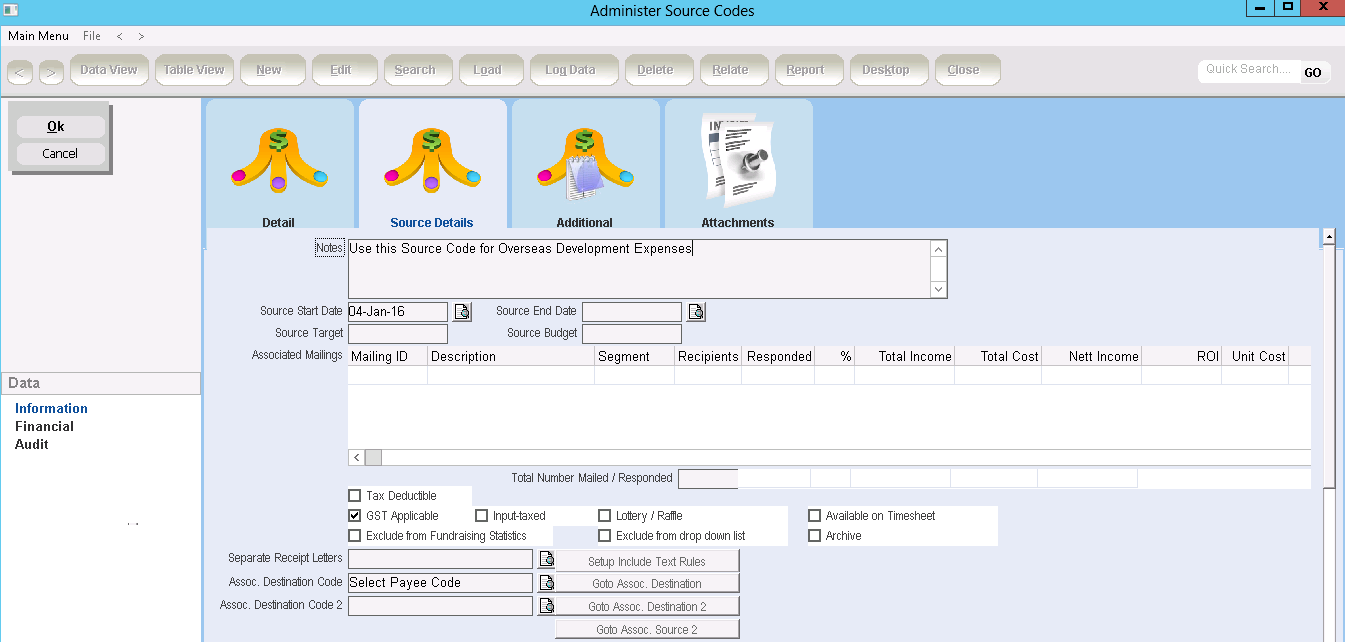Click the Separate Receipt Letters lookup icon
Screen dimensions: 1345x642
[x=546, y=559]
